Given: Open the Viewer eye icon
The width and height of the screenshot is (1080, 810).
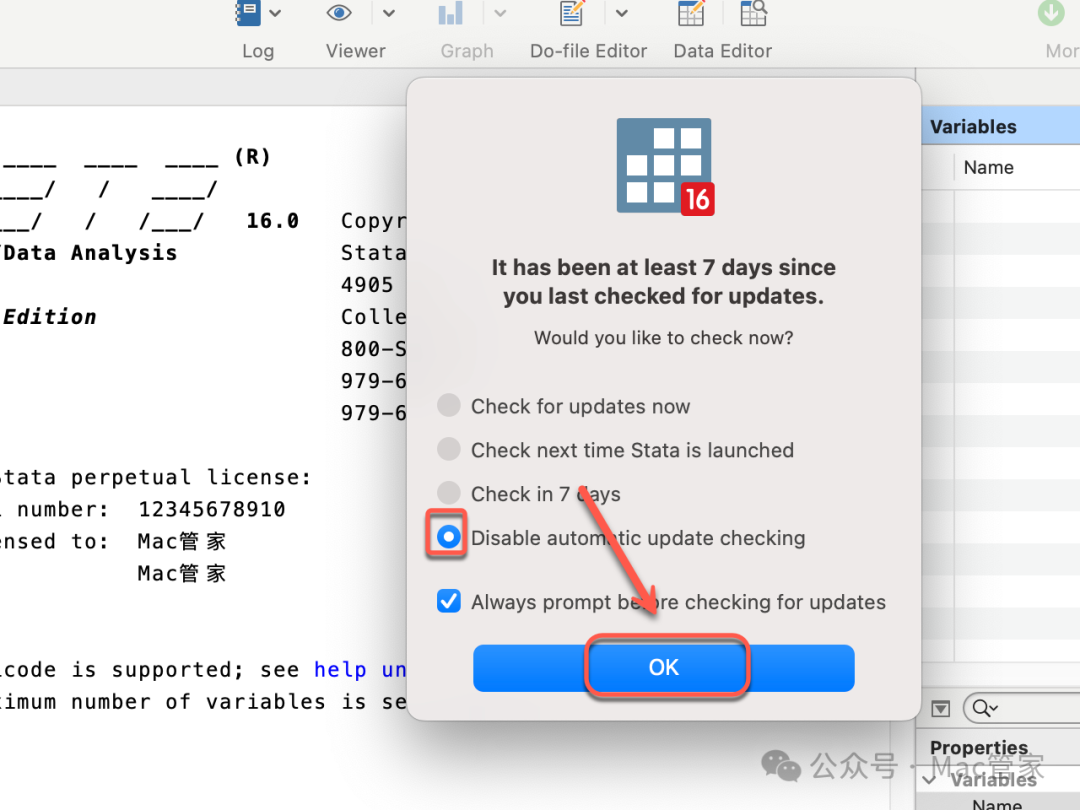Looking at the screenshot, I should click(x=339, y=13).
